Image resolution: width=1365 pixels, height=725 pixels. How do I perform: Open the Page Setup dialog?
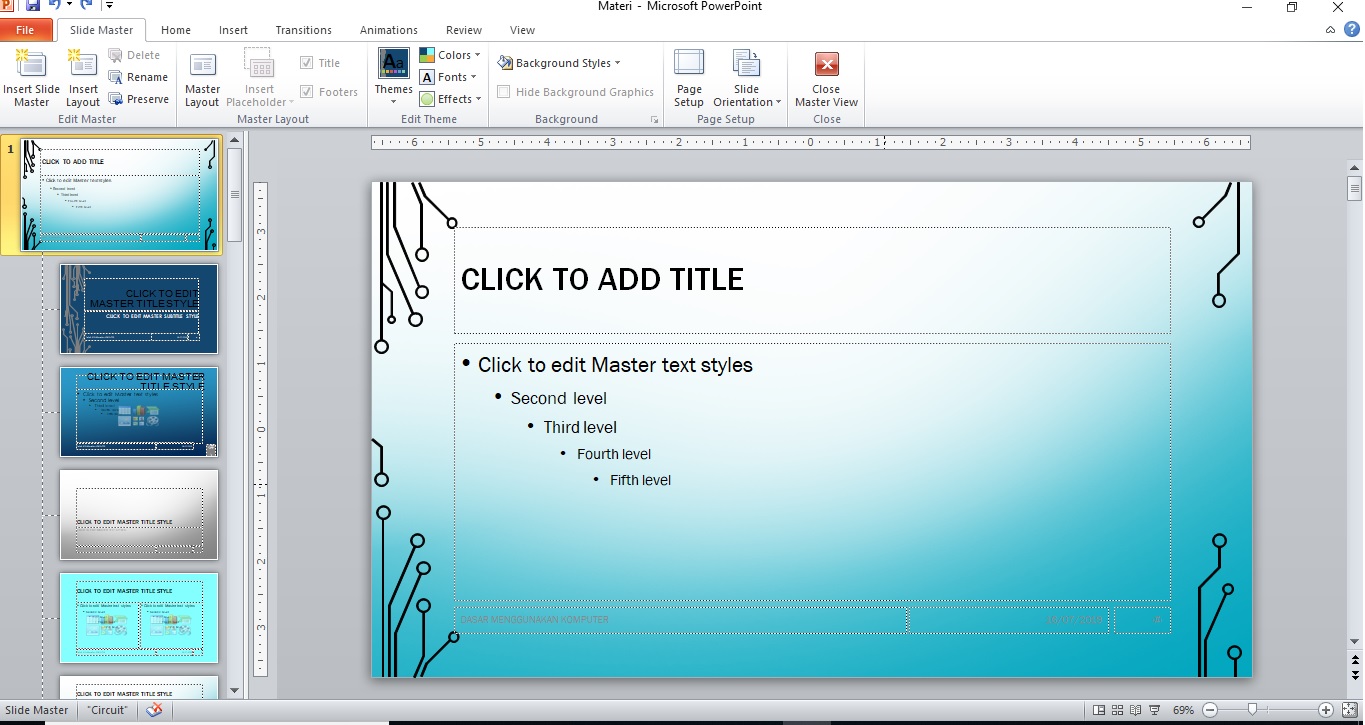[x=689, y=78]
